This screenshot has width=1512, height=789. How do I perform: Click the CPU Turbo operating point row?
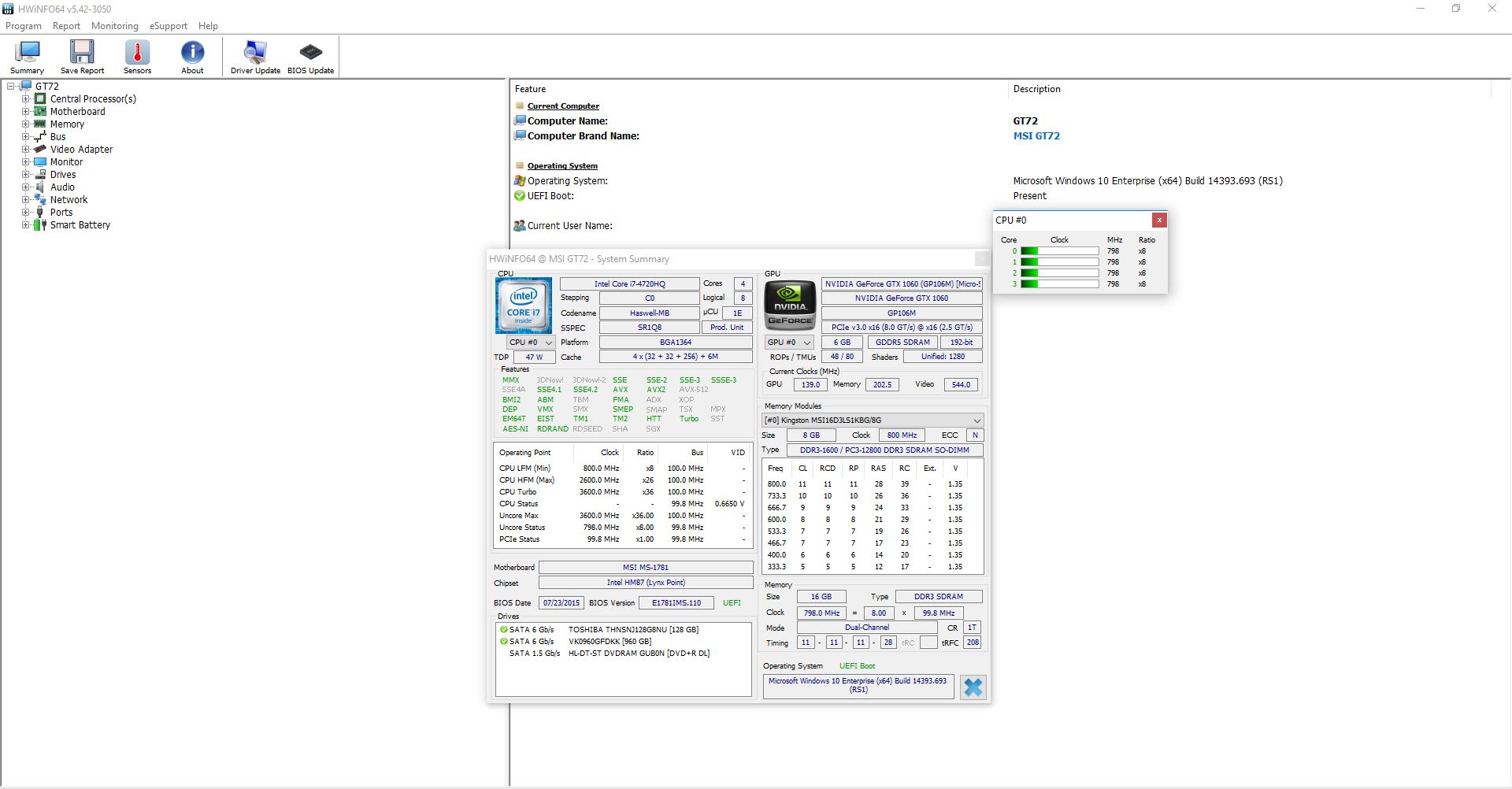622,492
